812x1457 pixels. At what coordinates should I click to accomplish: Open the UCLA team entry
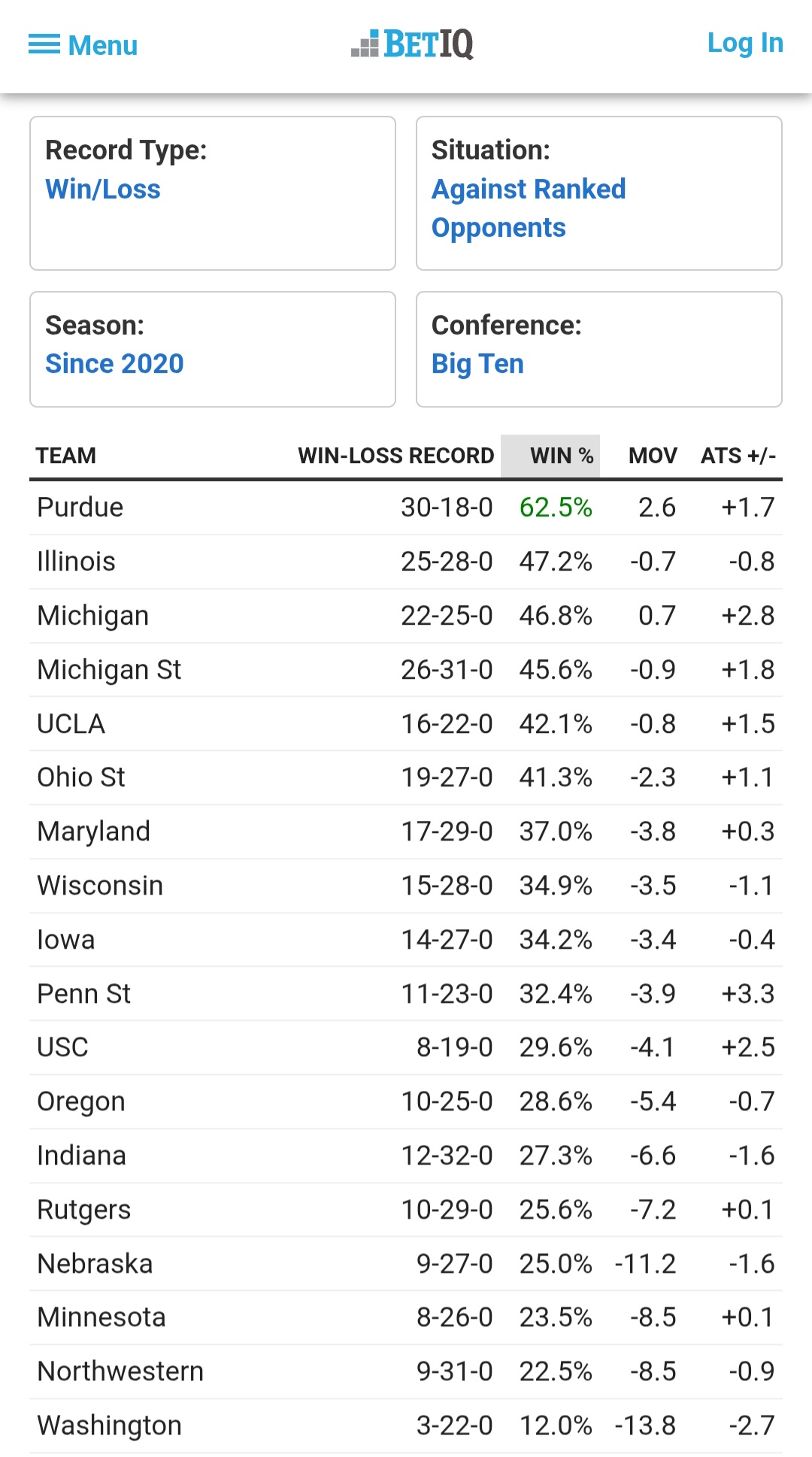click(x=71, y=724)
